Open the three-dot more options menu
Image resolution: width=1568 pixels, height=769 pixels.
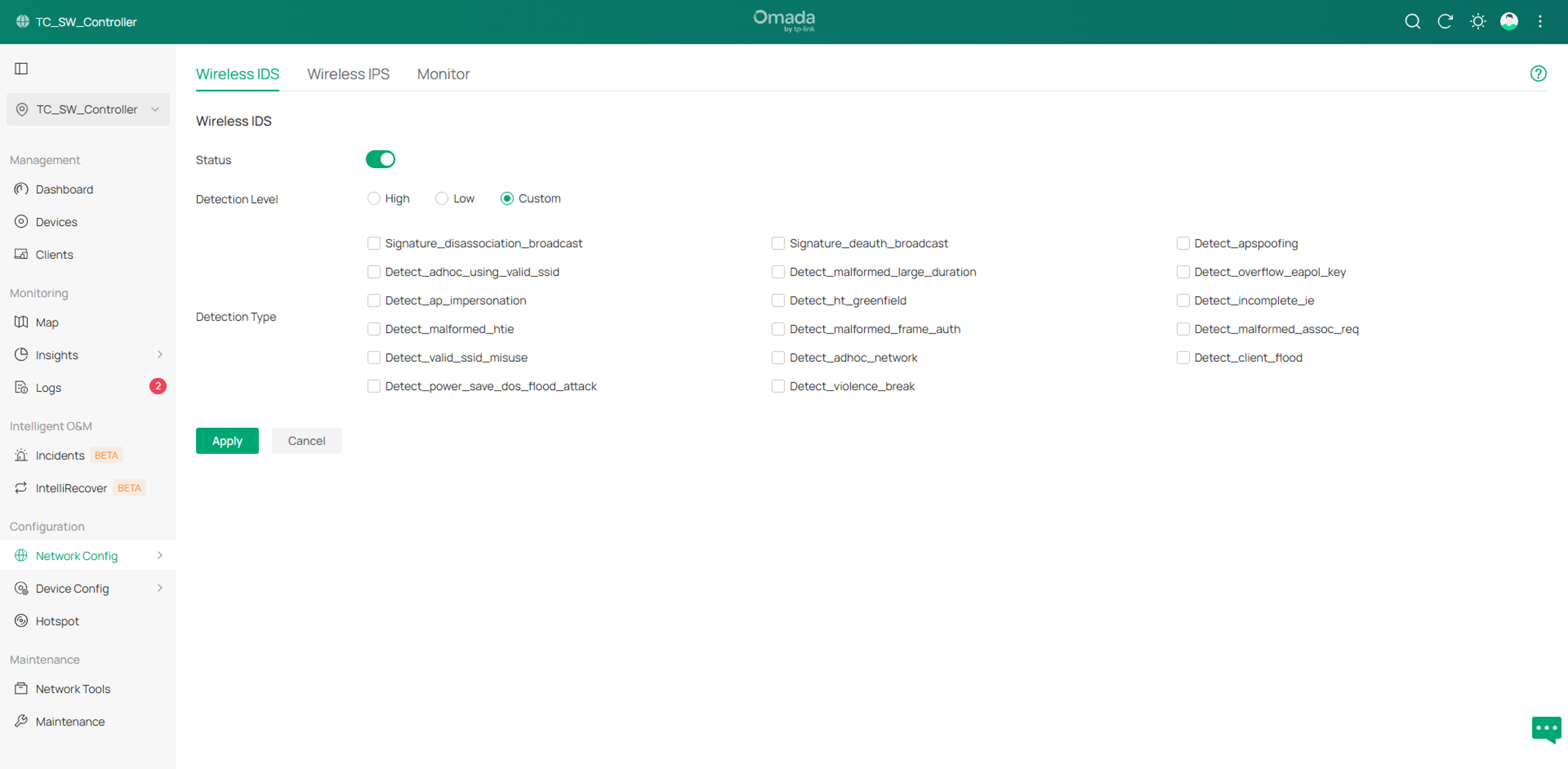pyautogui.click(x=1540, y=22)
